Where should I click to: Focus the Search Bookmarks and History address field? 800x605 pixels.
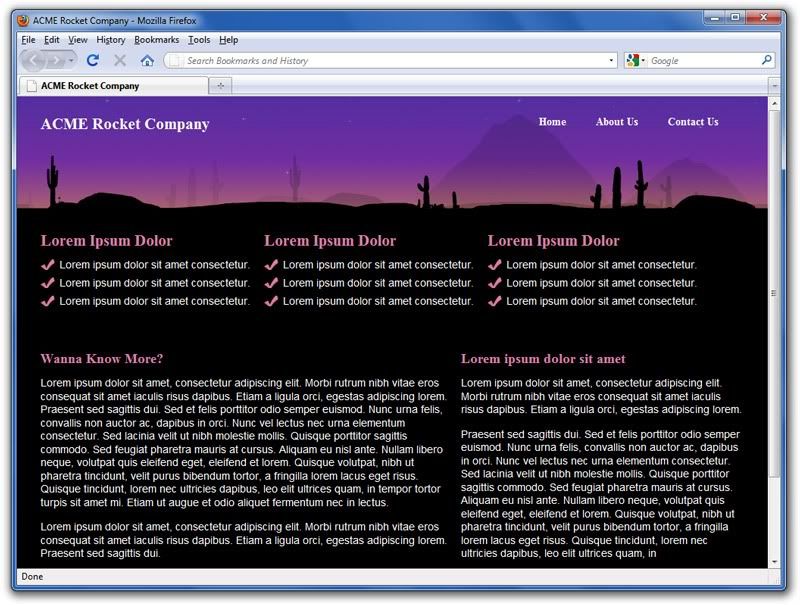click(390, 61)
